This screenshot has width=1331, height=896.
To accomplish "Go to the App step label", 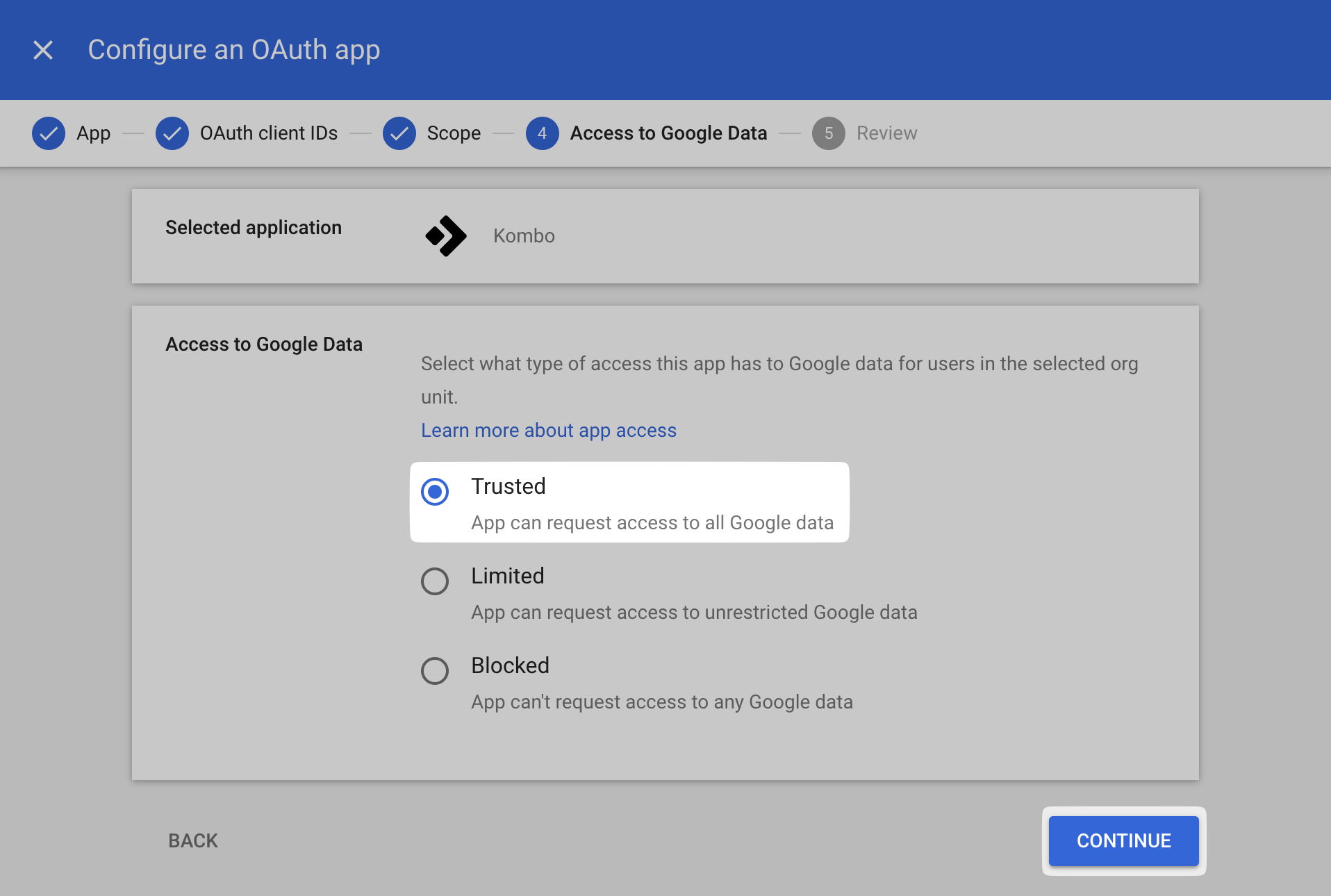I will [93, 133].
